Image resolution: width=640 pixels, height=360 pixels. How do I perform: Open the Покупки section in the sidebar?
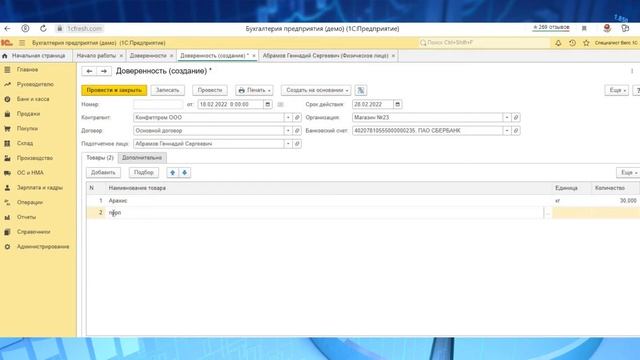click(27, 129)
